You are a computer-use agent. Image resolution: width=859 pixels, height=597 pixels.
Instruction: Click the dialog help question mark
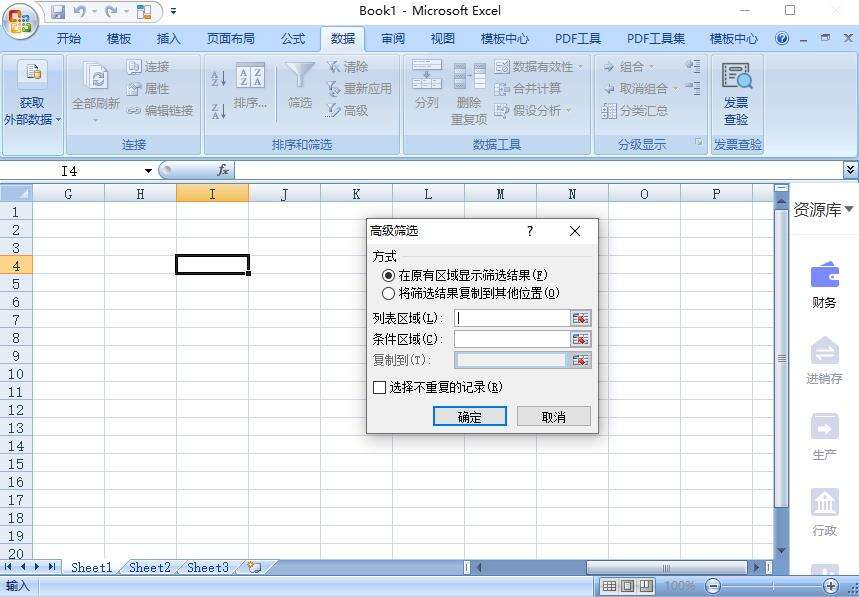point(530,231)
